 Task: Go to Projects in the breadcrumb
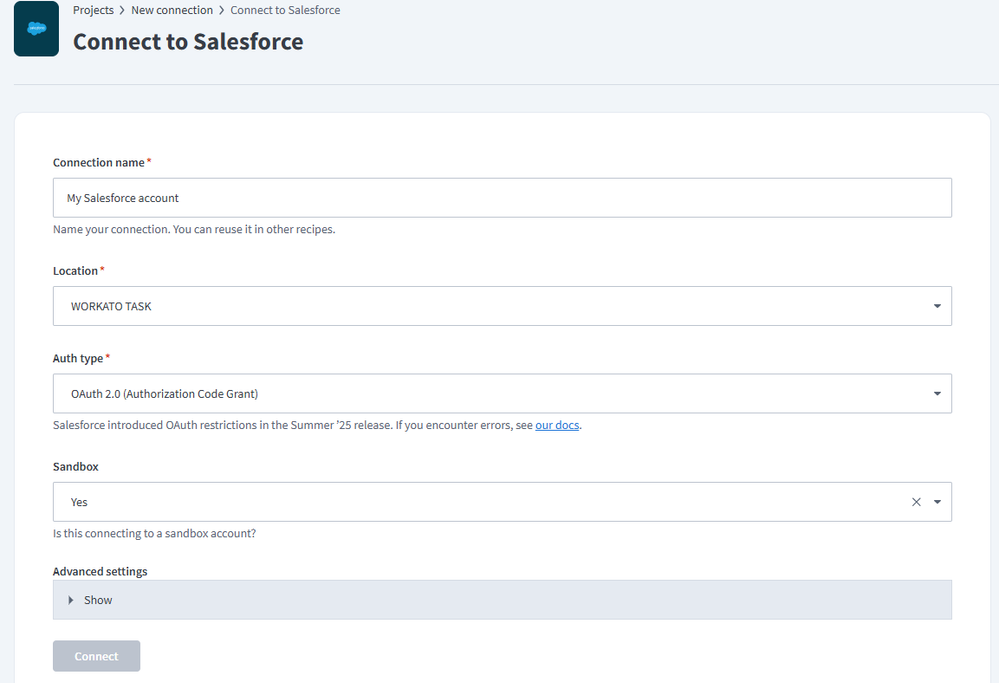93,10
